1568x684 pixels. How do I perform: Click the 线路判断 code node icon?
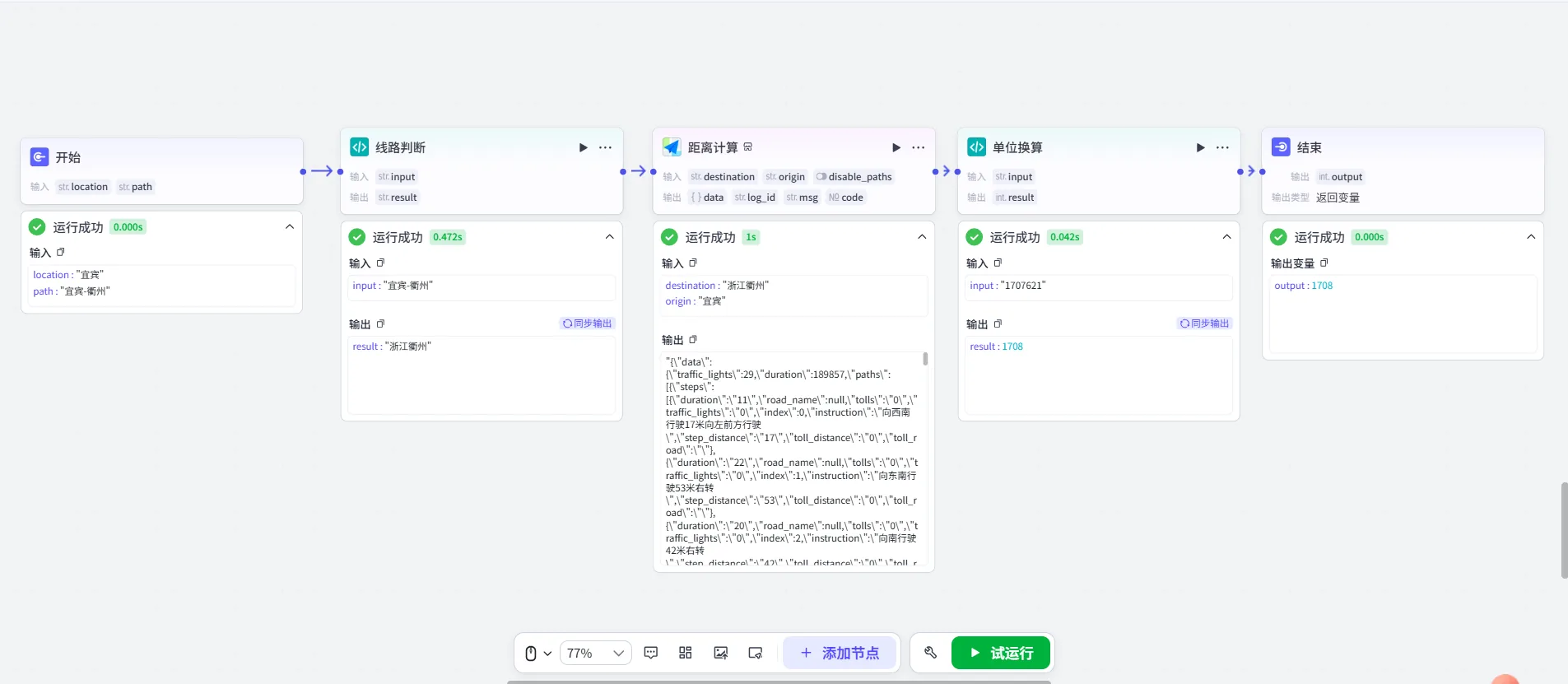coord(360,147)
